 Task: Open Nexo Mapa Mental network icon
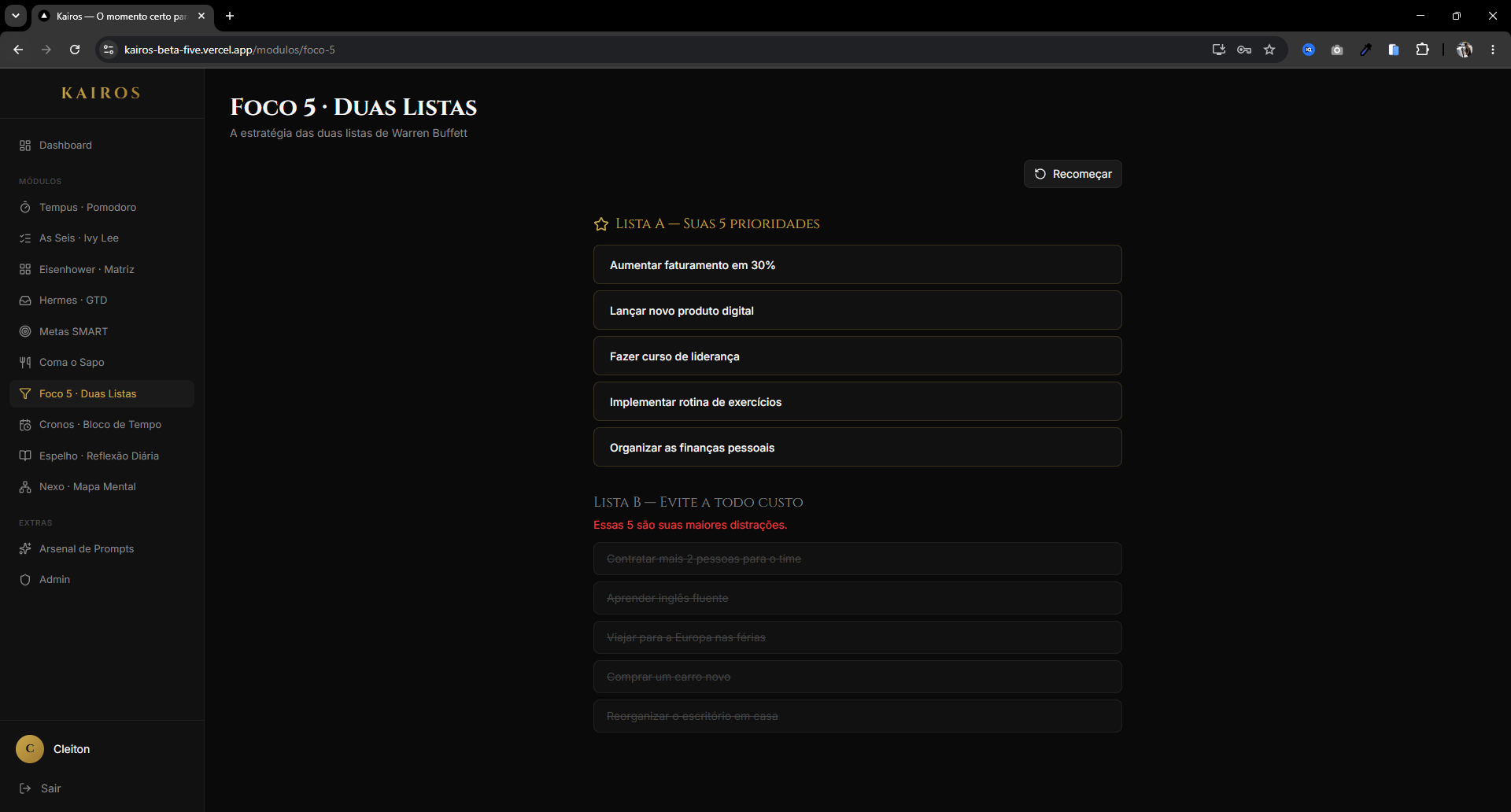(25, 487)
